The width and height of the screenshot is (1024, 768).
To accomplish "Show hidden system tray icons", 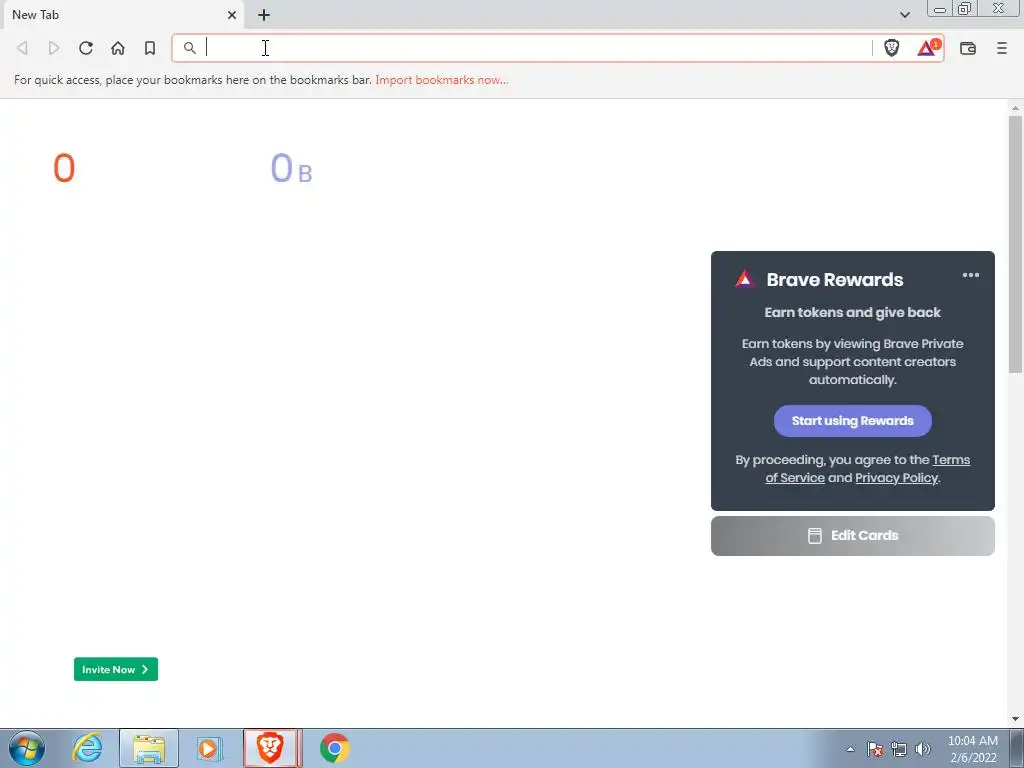I will [x=850, y=749].
